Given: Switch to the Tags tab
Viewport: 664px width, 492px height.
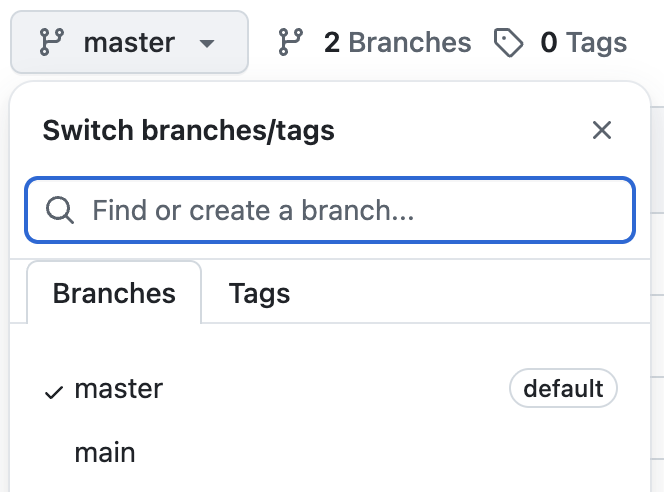Looking at the screenshot, I should tap(259, 293).
